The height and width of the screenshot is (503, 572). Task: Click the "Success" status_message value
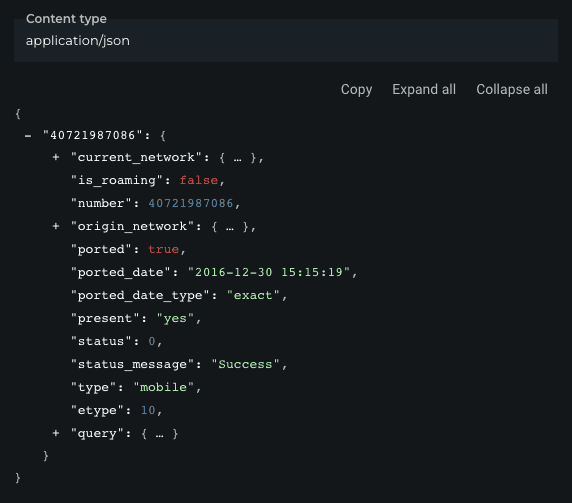(246, 364)
